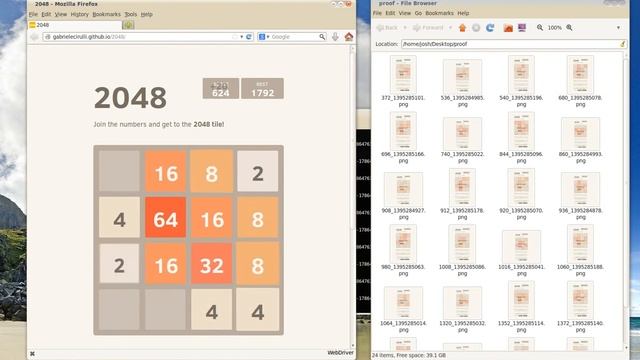Zoom in in the File Browser
Screen dimensions: 640x360
coord(569,28)
